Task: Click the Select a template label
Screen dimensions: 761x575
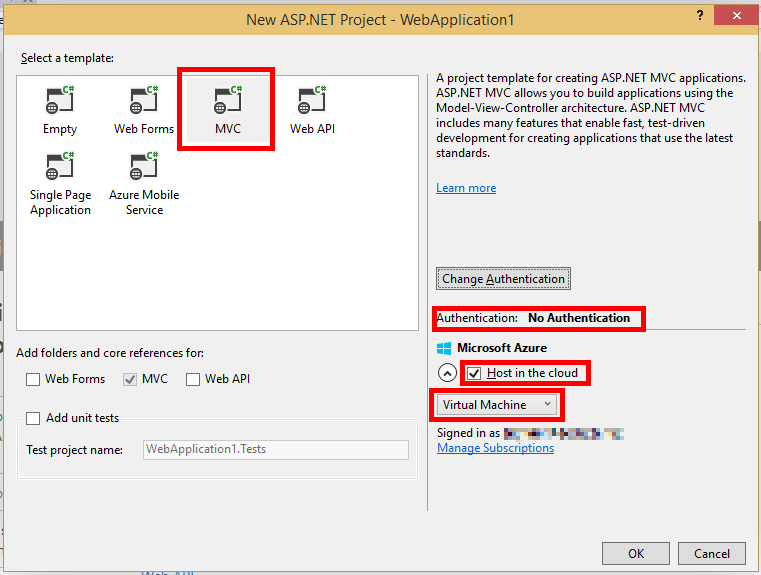Action: pyautogui.click(x=67, y=58)
